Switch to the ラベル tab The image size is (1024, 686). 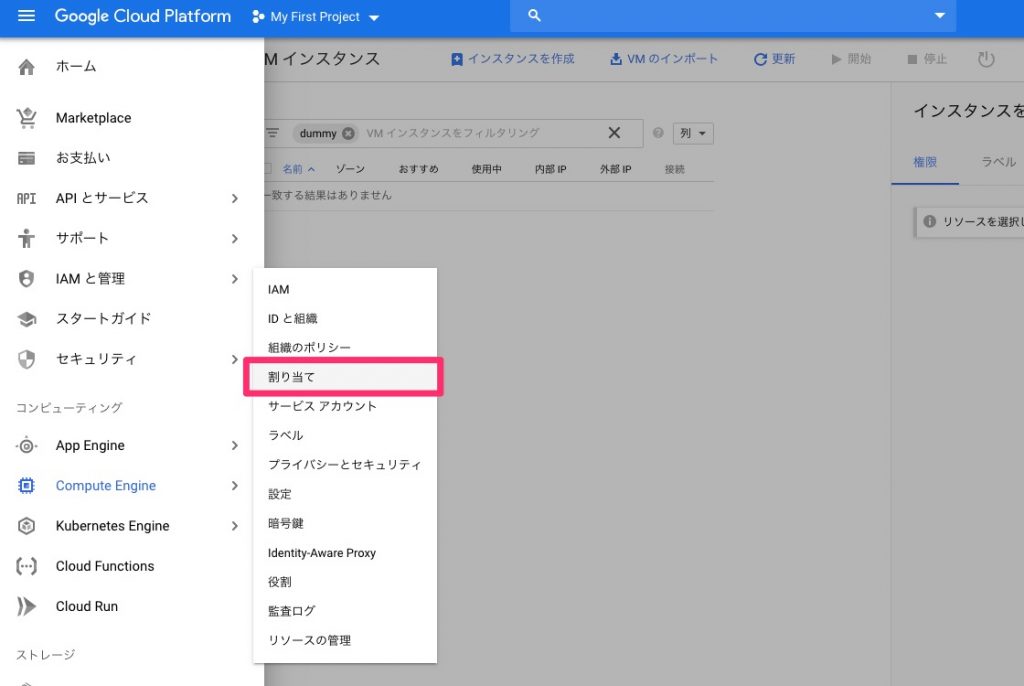[998, 162]
